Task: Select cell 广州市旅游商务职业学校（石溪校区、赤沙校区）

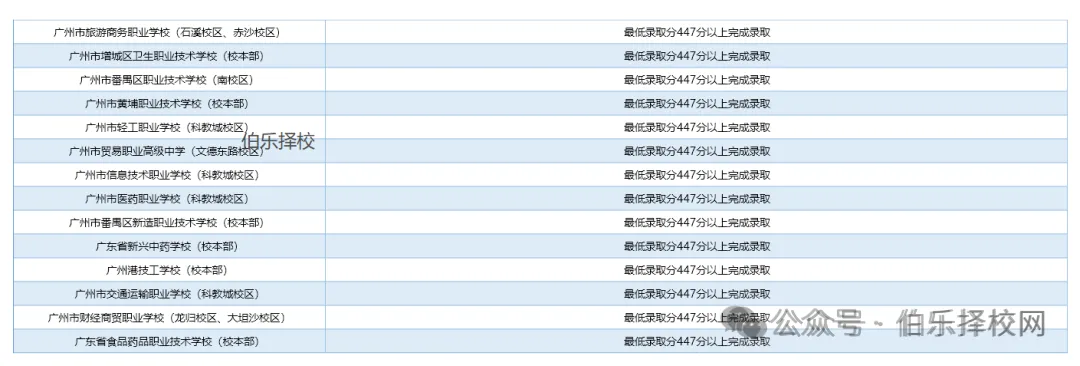Action: (x=169, y=32)
